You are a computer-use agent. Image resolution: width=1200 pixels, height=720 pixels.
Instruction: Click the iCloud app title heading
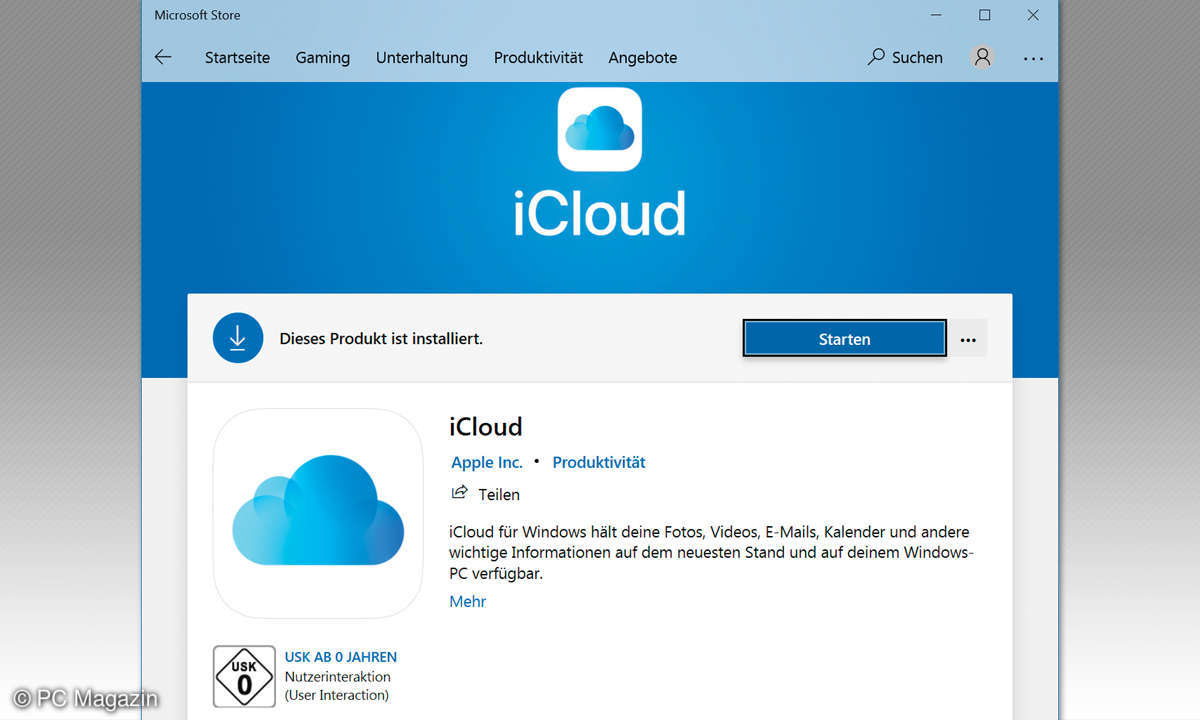click(486, 426)
